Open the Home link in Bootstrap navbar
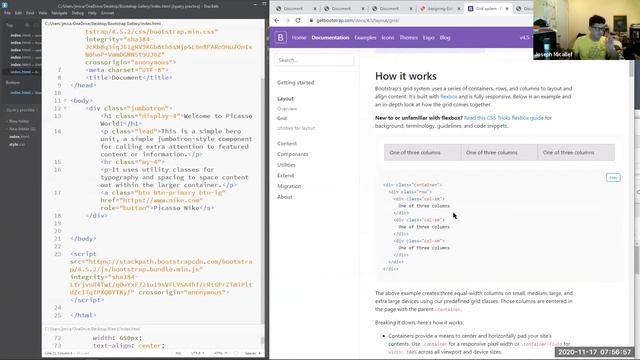This screenshot has height=360, width=640. pyautogui.click(x=299, y=38)
